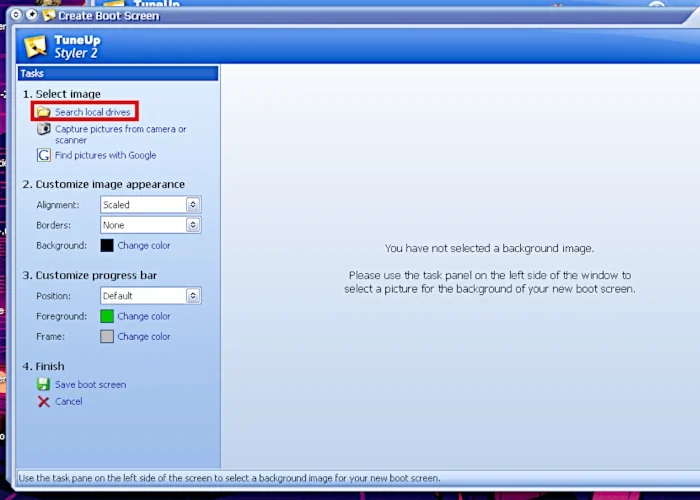Click the green Foreground color swatch
Image resolution: width=700 pixels, height=500 pixels.
click(107, 316)
